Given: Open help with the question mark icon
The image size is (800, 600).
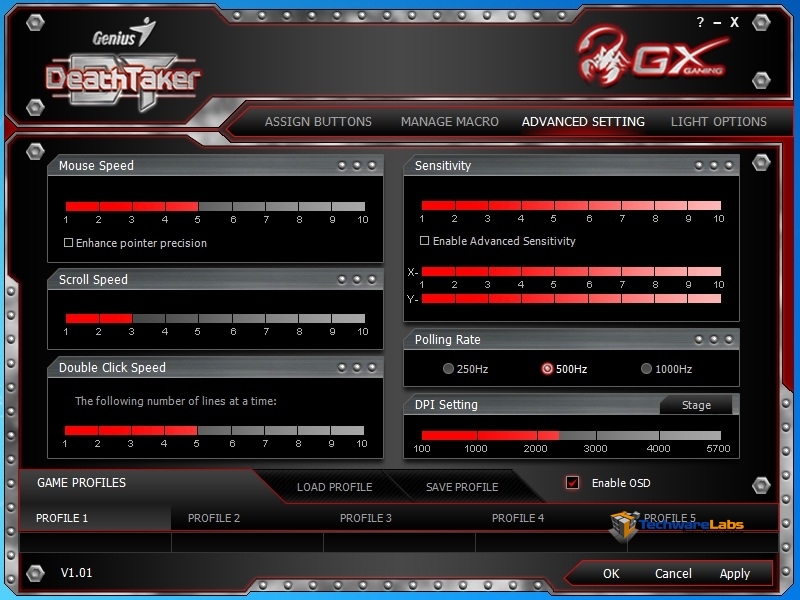Looking at the screenshot, I should (700, 22).
